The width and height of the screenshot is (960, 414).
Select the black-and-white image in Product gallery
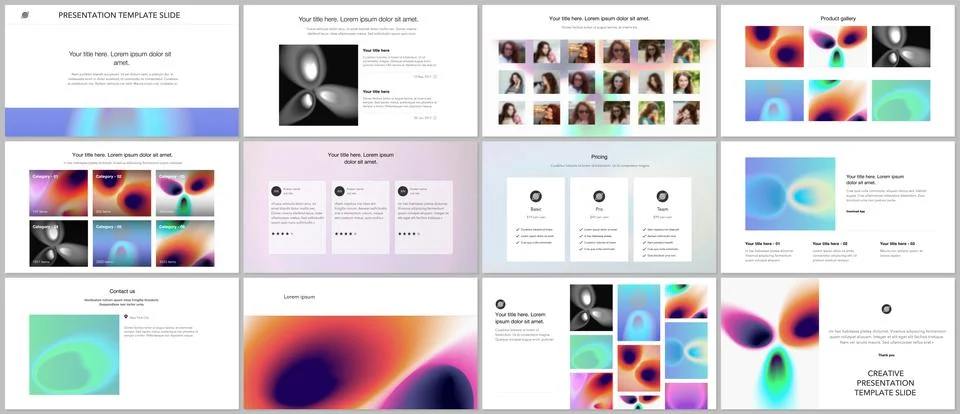tap(901, 47)
